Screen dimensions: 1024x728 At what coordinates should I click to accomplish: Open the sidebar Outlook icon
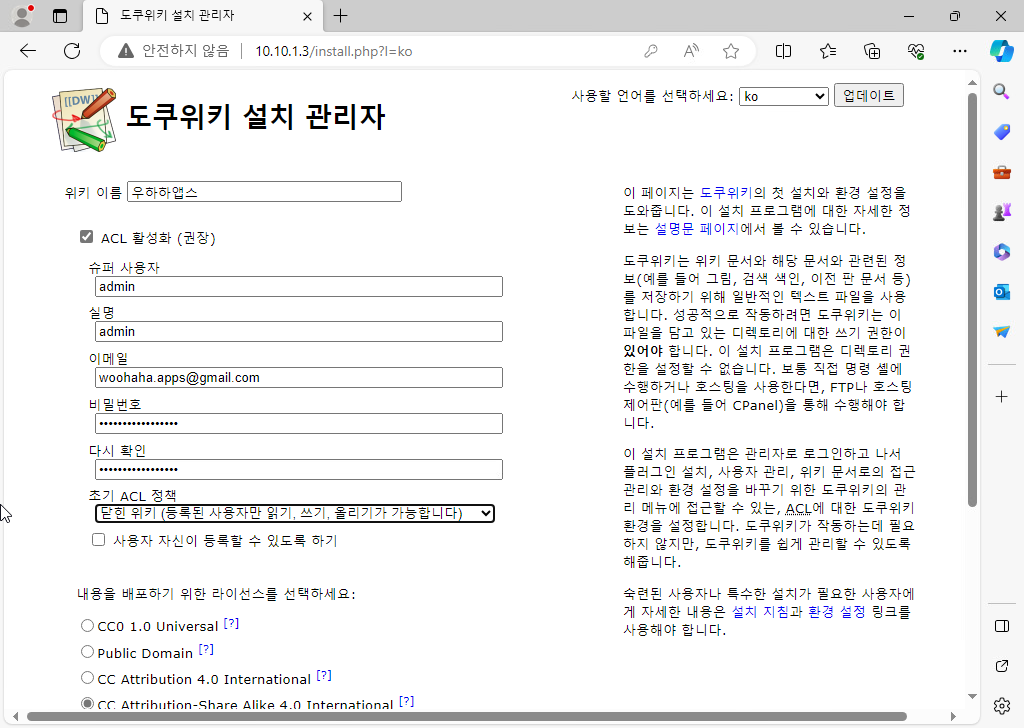1001,292
